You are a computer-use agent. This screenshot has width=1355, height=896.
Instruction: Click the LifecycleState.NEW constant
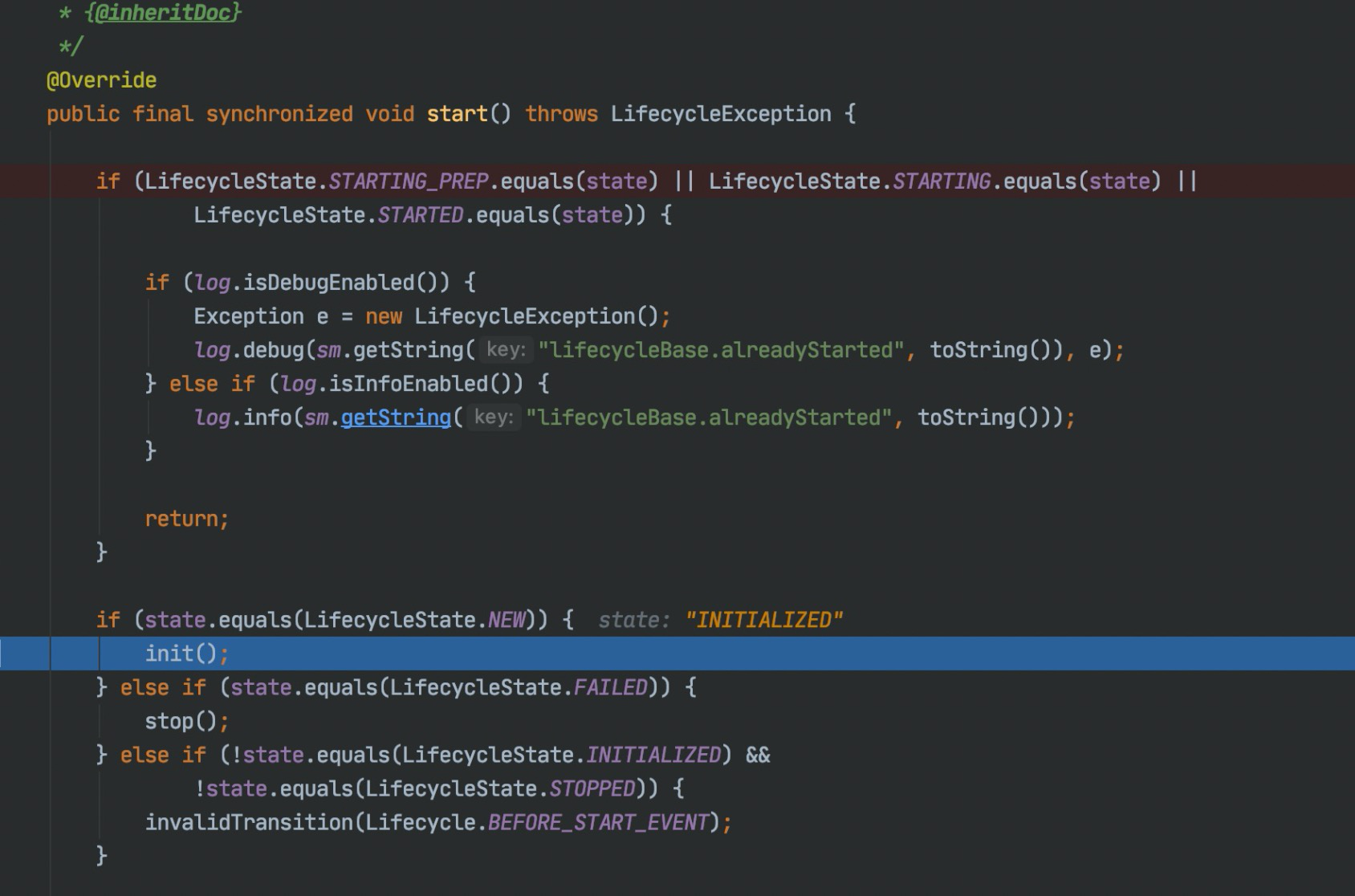[507, 620]
